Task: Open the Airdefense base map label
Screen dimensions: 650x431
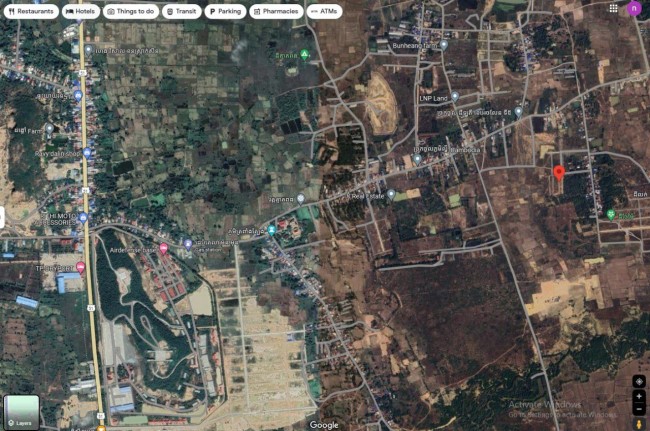Action: click(187, 243)
